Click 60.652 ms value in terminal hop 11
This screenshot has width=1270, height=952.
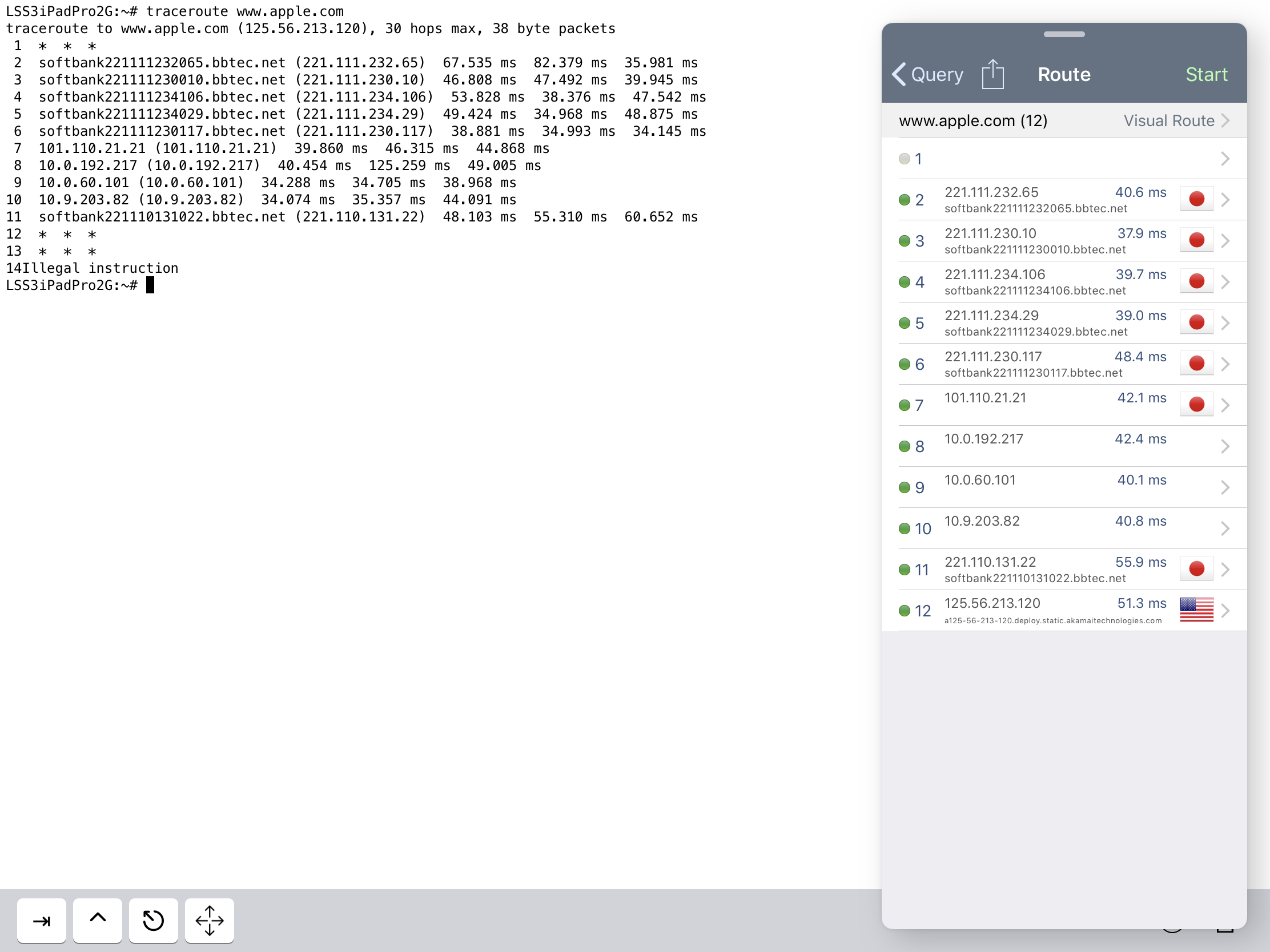click(661, 217)
